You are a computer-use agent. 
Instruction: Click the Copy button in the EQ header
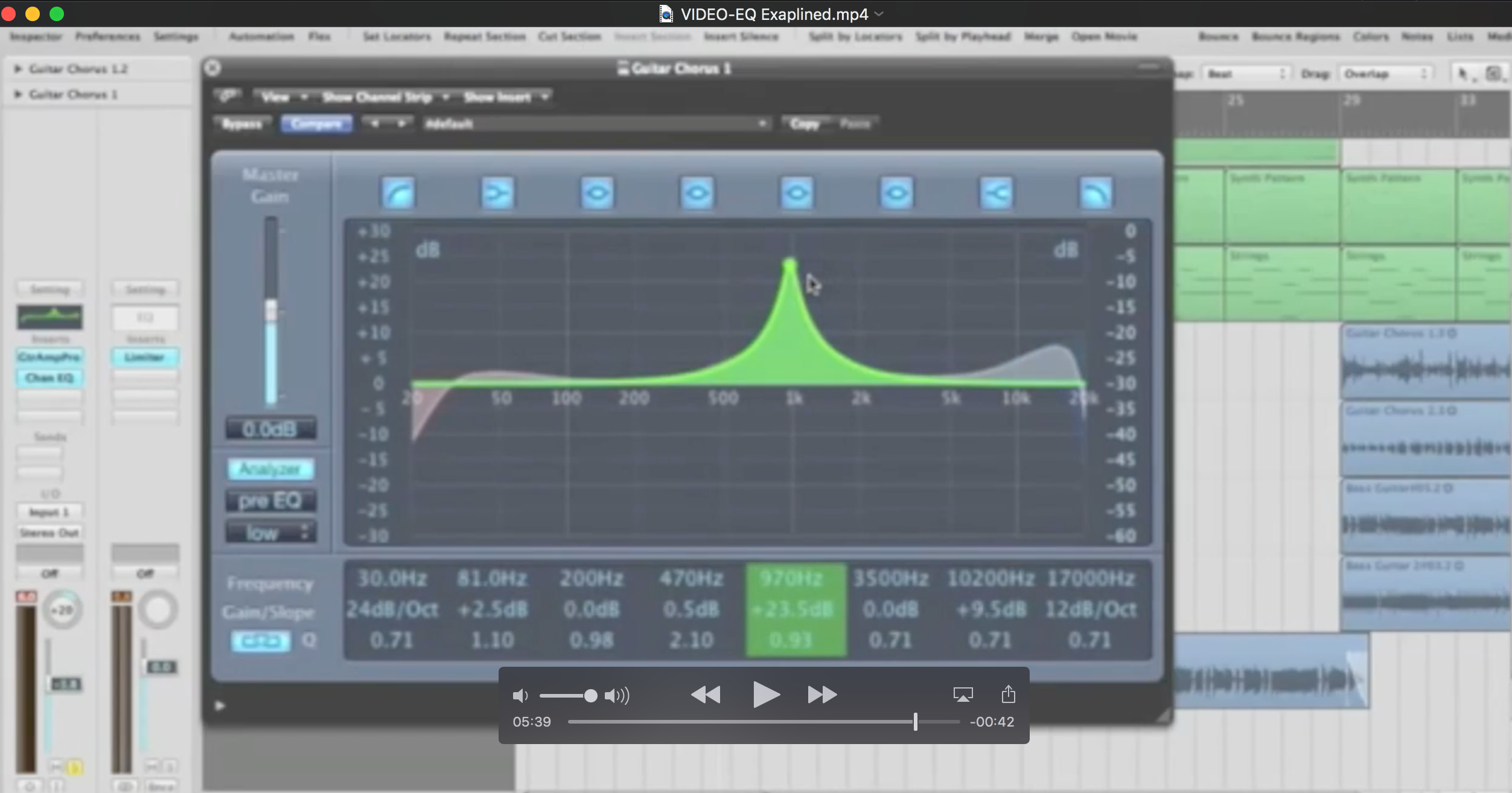(x=805, y=123)
